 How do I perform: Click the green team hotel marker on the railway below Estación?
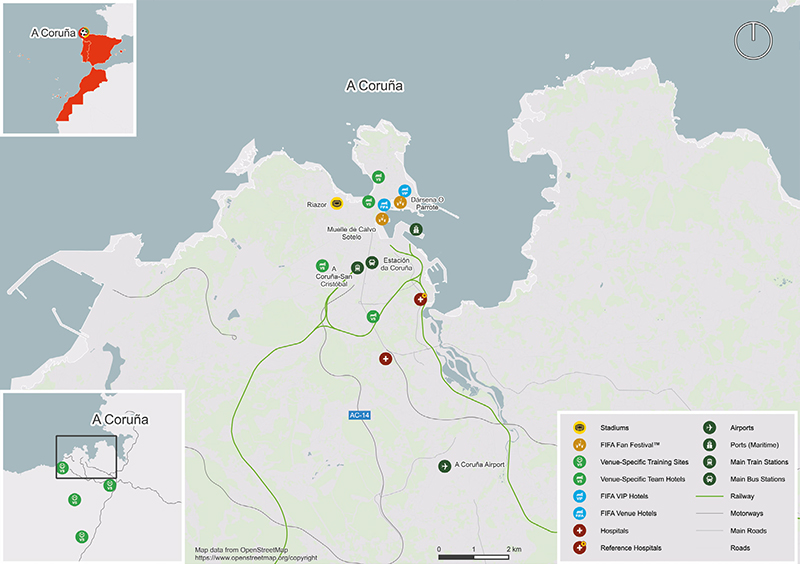coord(373,316)
